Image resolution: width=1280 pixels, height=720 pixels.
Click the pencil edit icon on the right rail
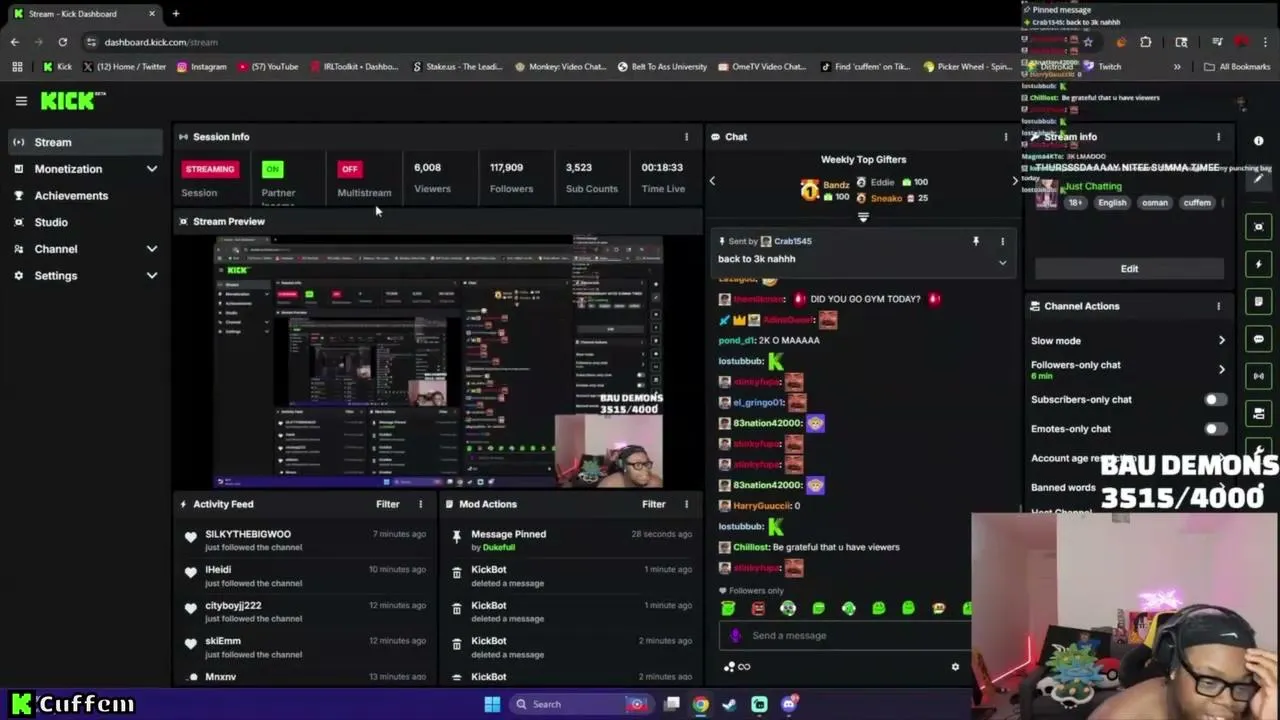pos(1259,178)
